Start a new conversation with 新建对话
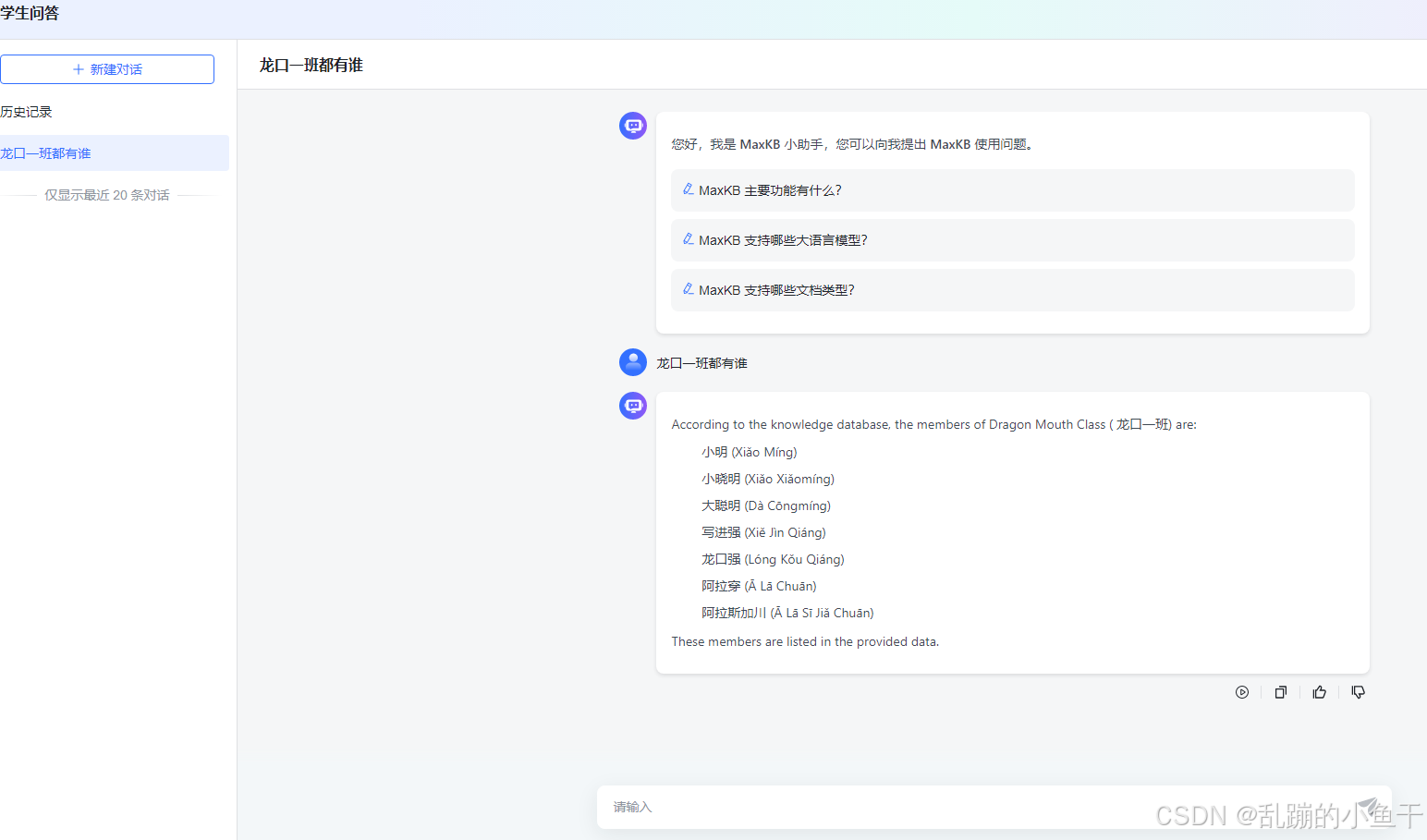1427x840 pixels. click(107, 69)
